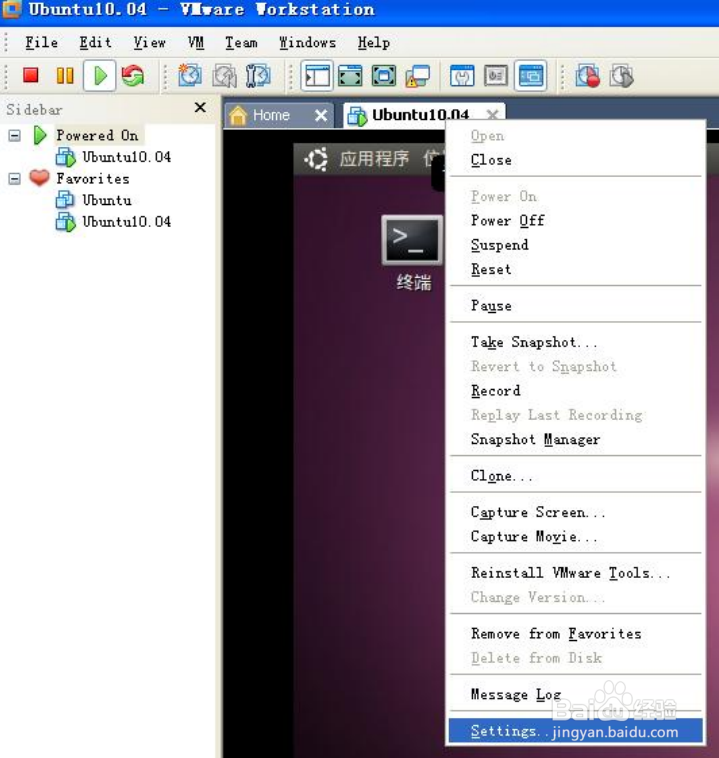The width and height of the screenshot is (719, 758).
Task: Close the Sidebar with its X
Action: pyautogui.click(x=200, y=107)
